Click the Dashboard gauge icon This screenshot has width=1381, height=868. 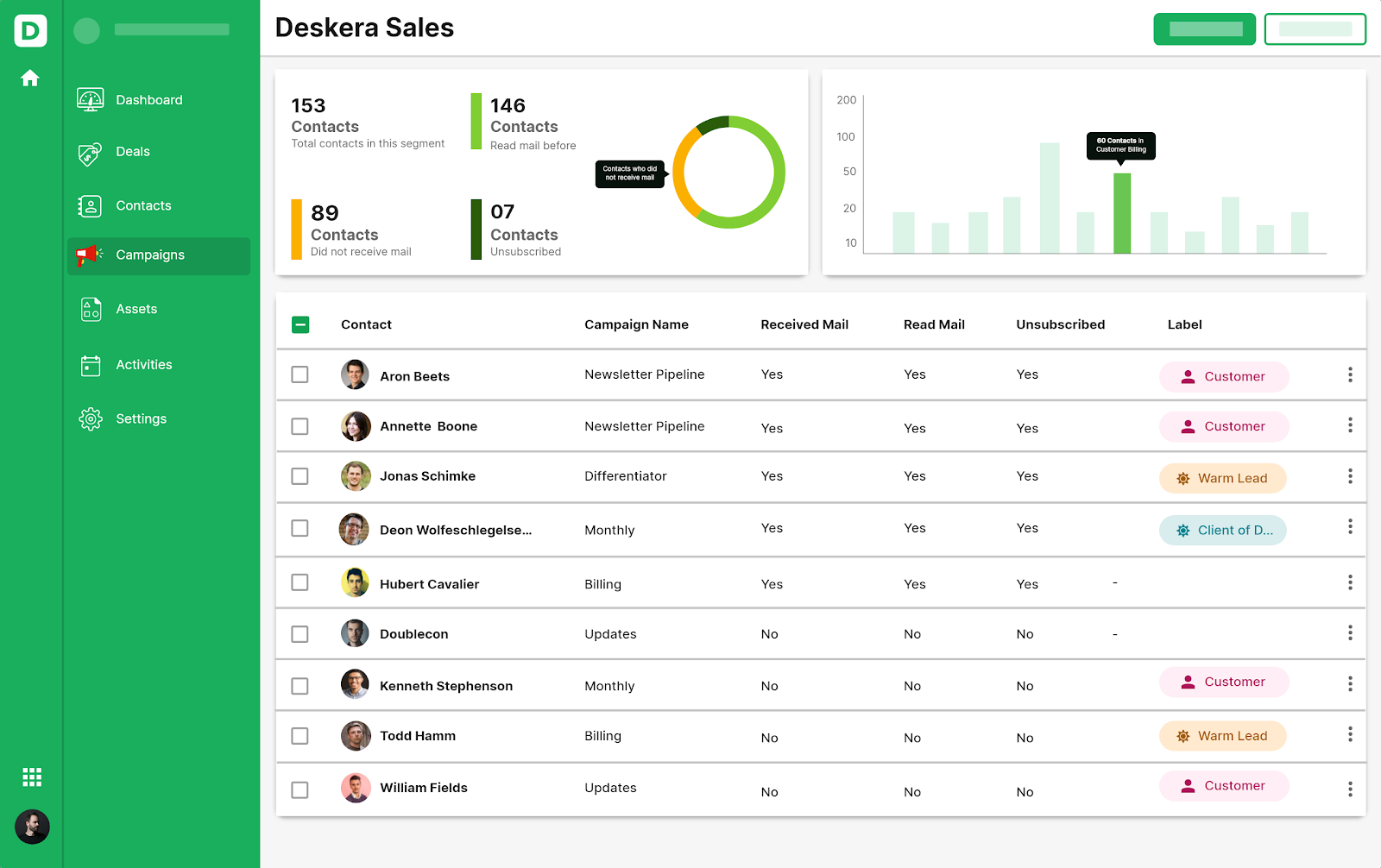[90, 100]
